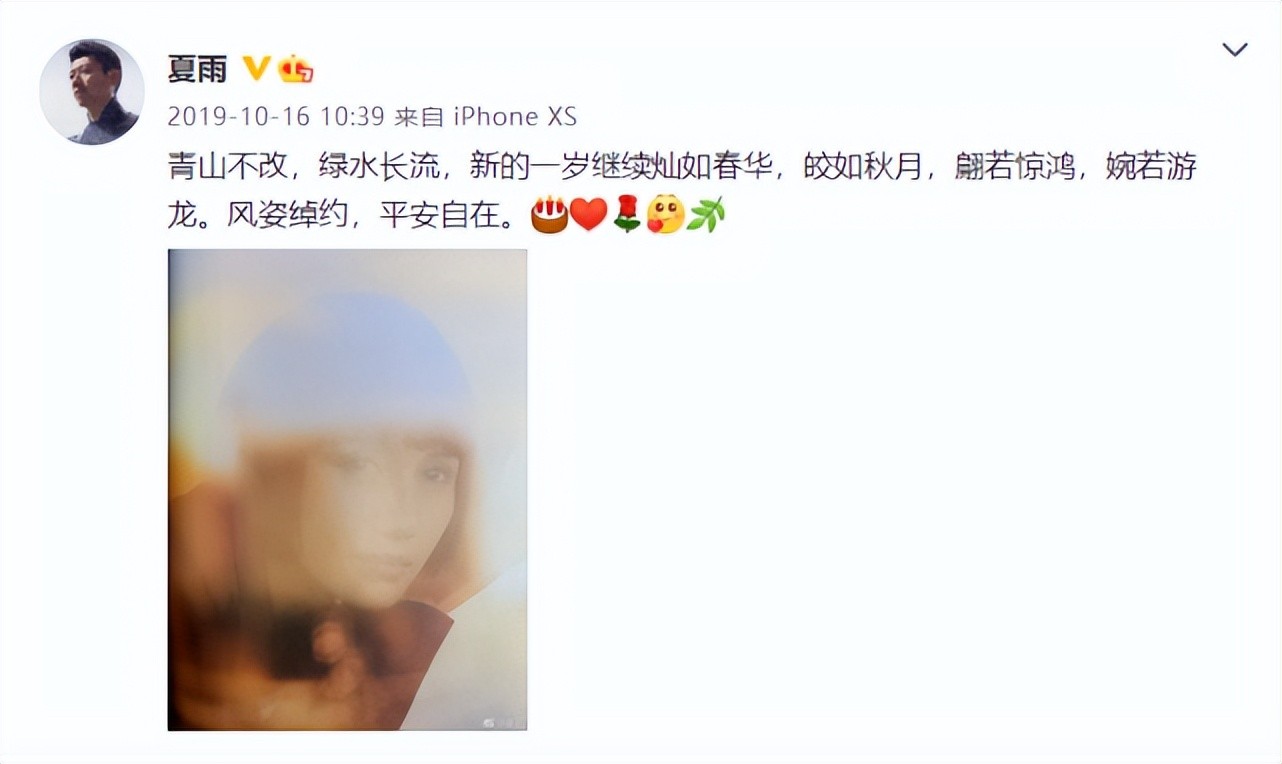Click the username 夏雨
The height and width of the screenshot is (764, 1282).
point(197,69)
